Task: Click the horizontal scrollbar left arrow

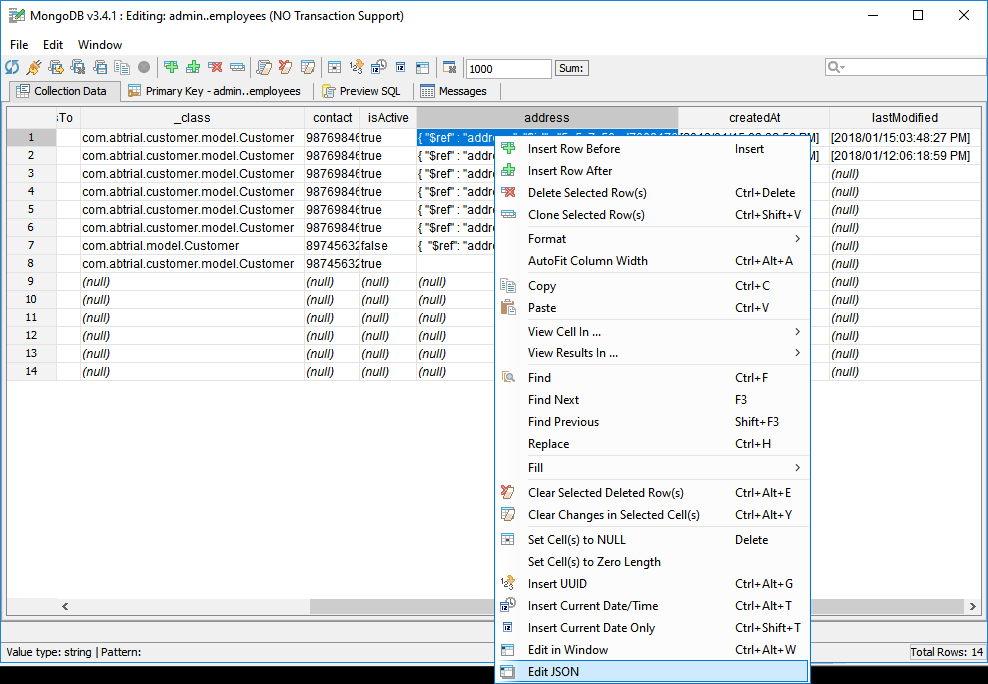Action: click(65, 607)
